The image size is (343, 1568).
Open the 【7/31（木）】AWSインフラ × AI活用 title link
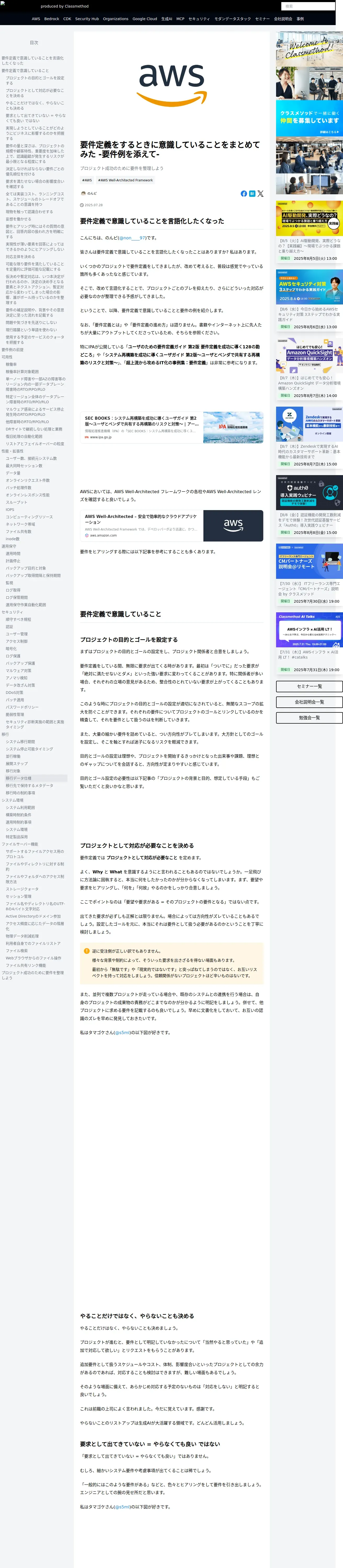pyautogui.click(x=309, y=654)
